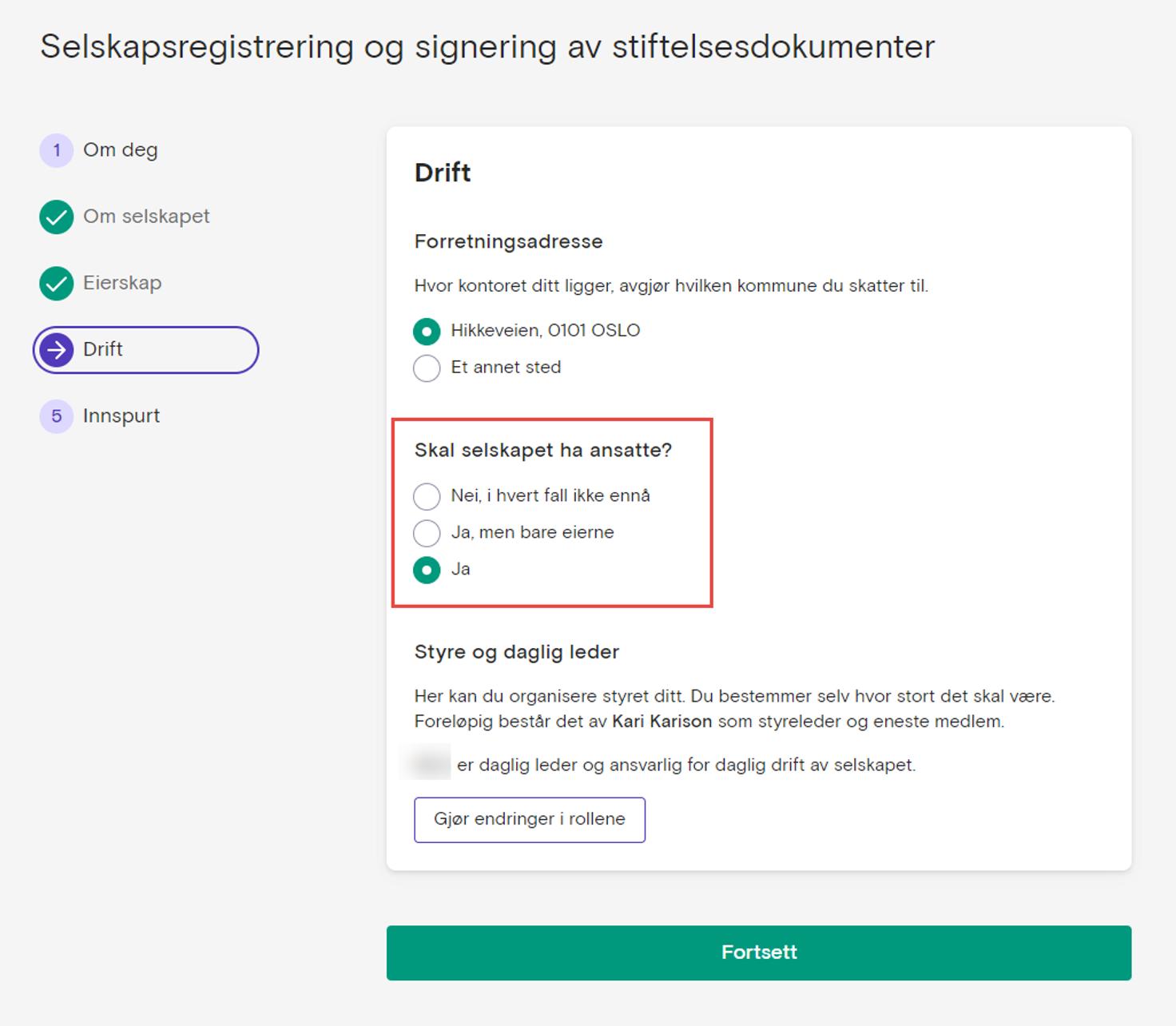Select "Nei, i hvert fall ikke ennå"

pyautogui.click(x=427, y=496)
